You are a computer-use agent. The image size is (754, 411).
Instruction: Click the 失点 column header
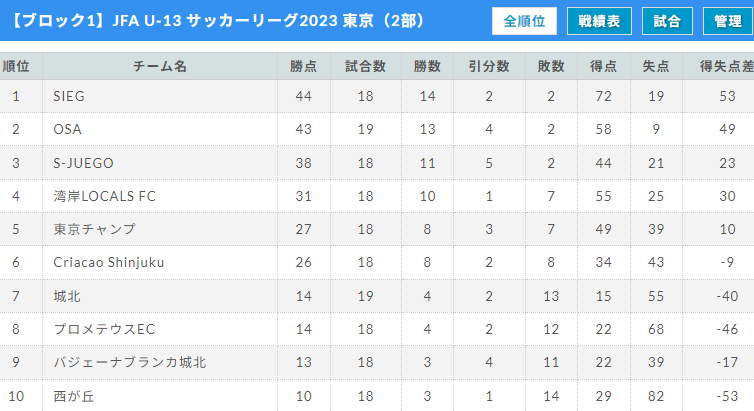(656, 66)
